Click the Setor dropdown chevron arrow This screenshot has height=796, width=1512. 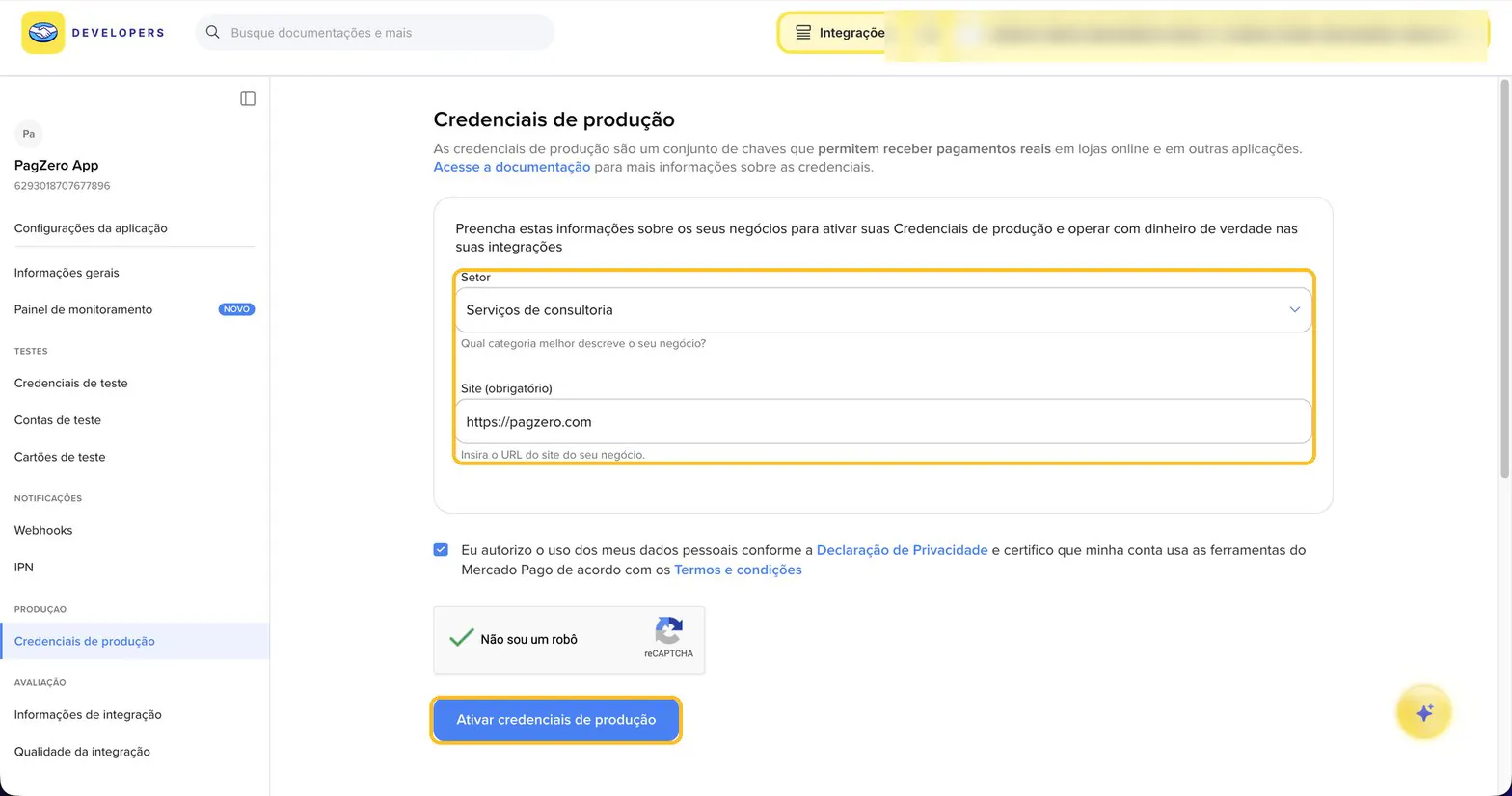1294,310
